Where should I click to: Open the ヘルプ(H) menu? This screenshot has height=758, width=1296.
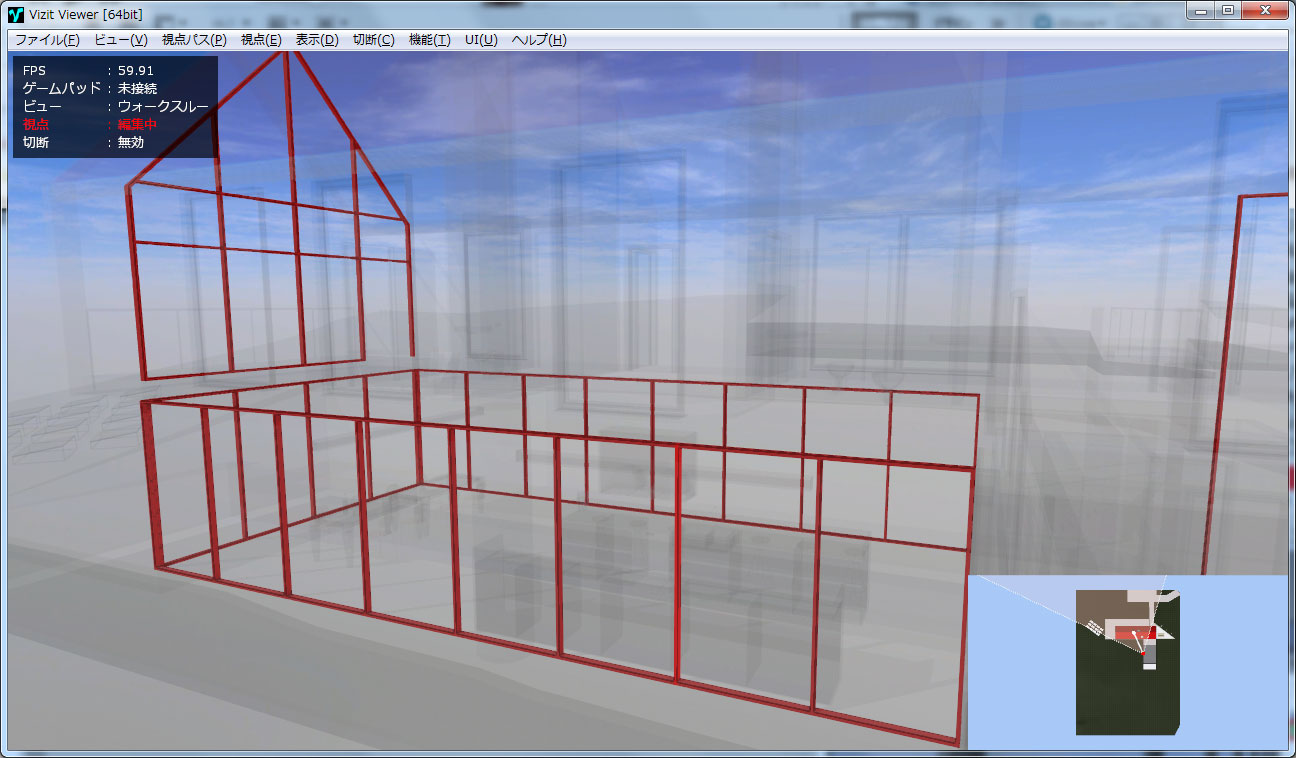[x=538, y=40]
